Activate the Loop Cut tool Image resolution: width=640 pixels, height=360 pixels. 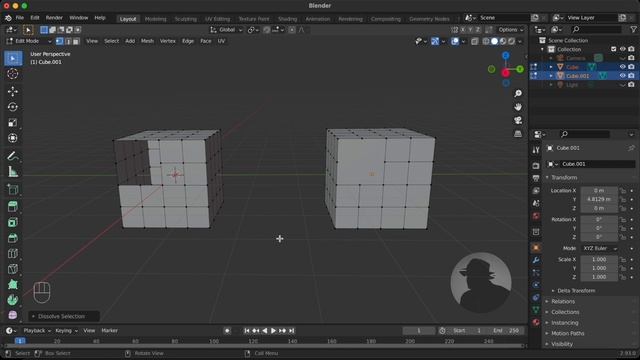[x=13, y=253]
